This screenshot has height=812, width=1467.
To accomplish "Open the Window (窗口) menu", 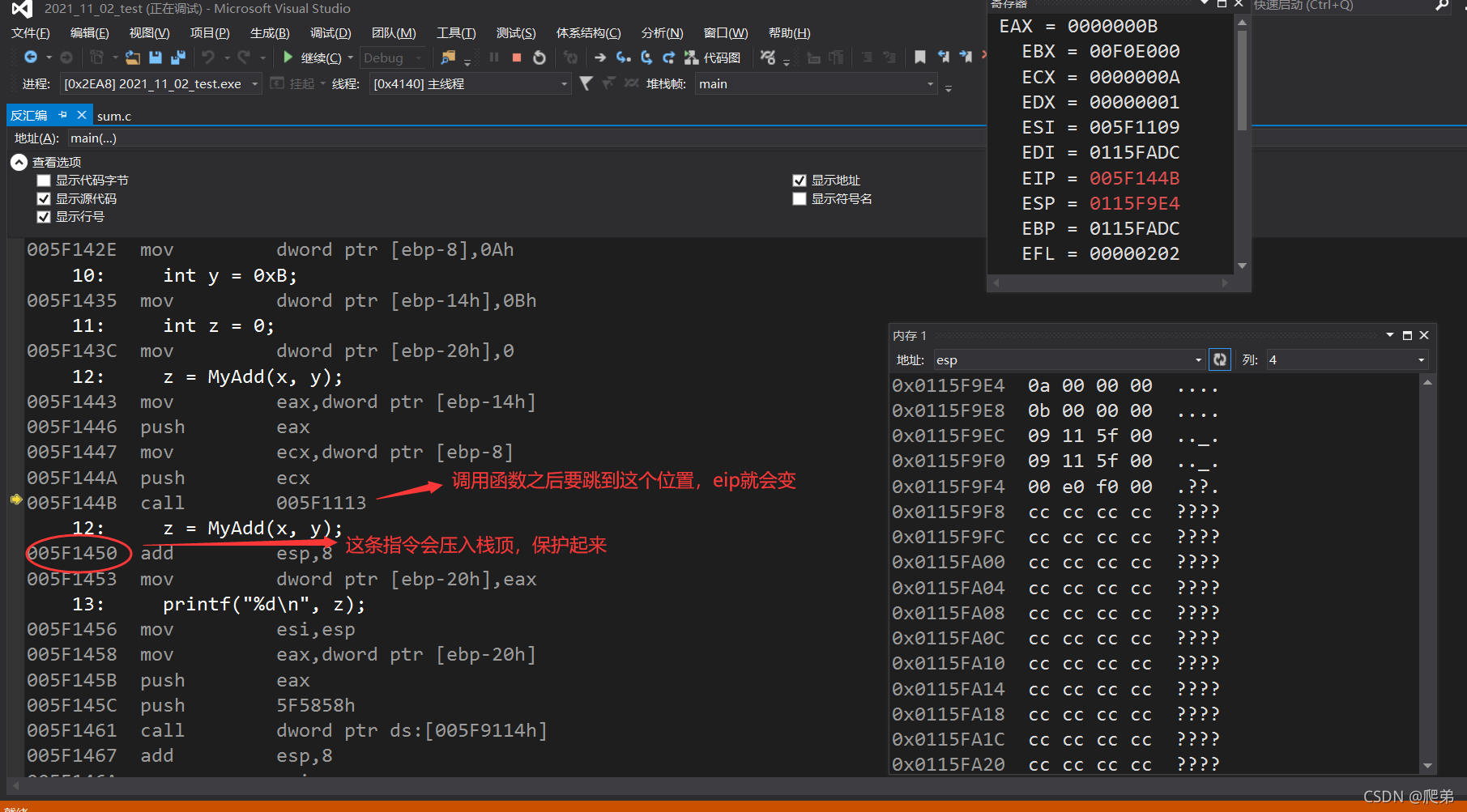I will (726, 33).
